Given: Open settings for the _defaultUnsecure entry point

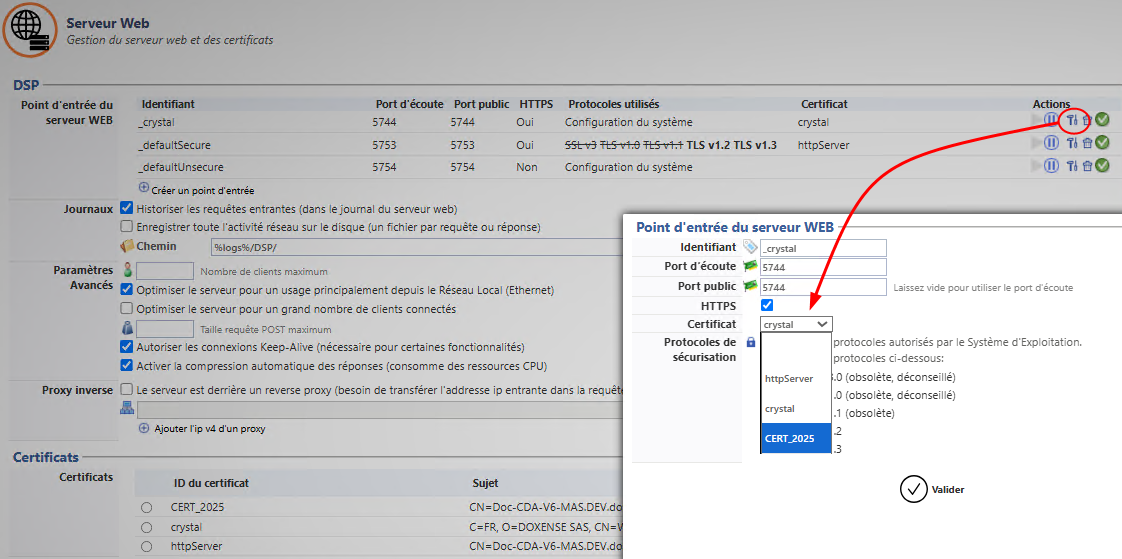Looking at the screenshot, I should pyautogui.click(x=1071, y=165).
